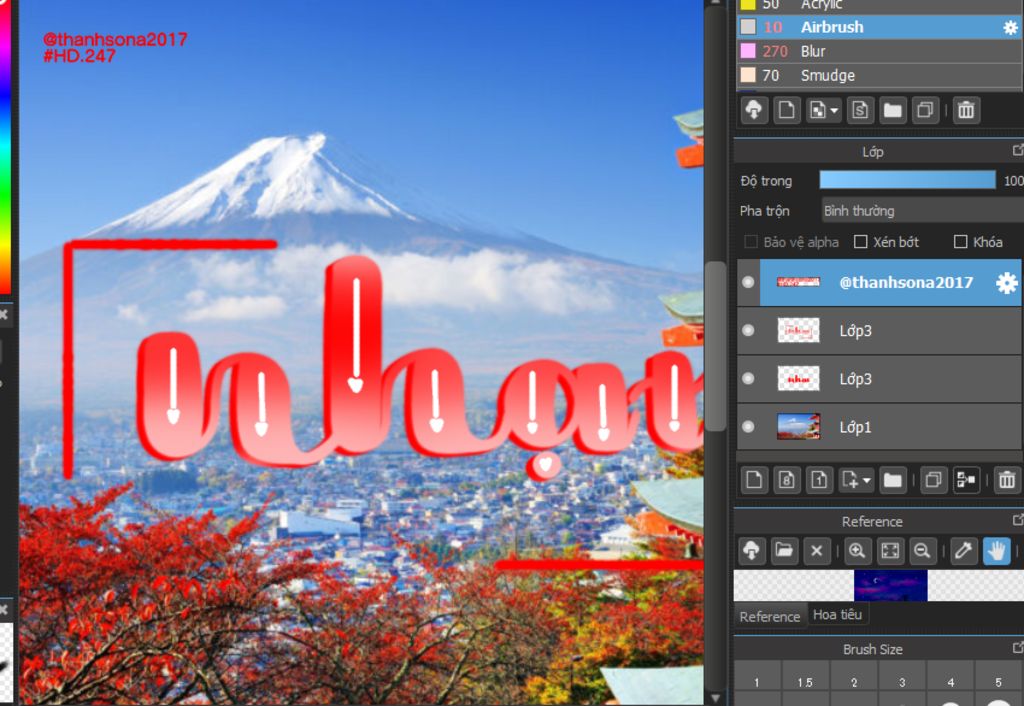Download brushes from cloud in brush panel
This screenshot has width=1024, height=706.
[x=754, y=110]
